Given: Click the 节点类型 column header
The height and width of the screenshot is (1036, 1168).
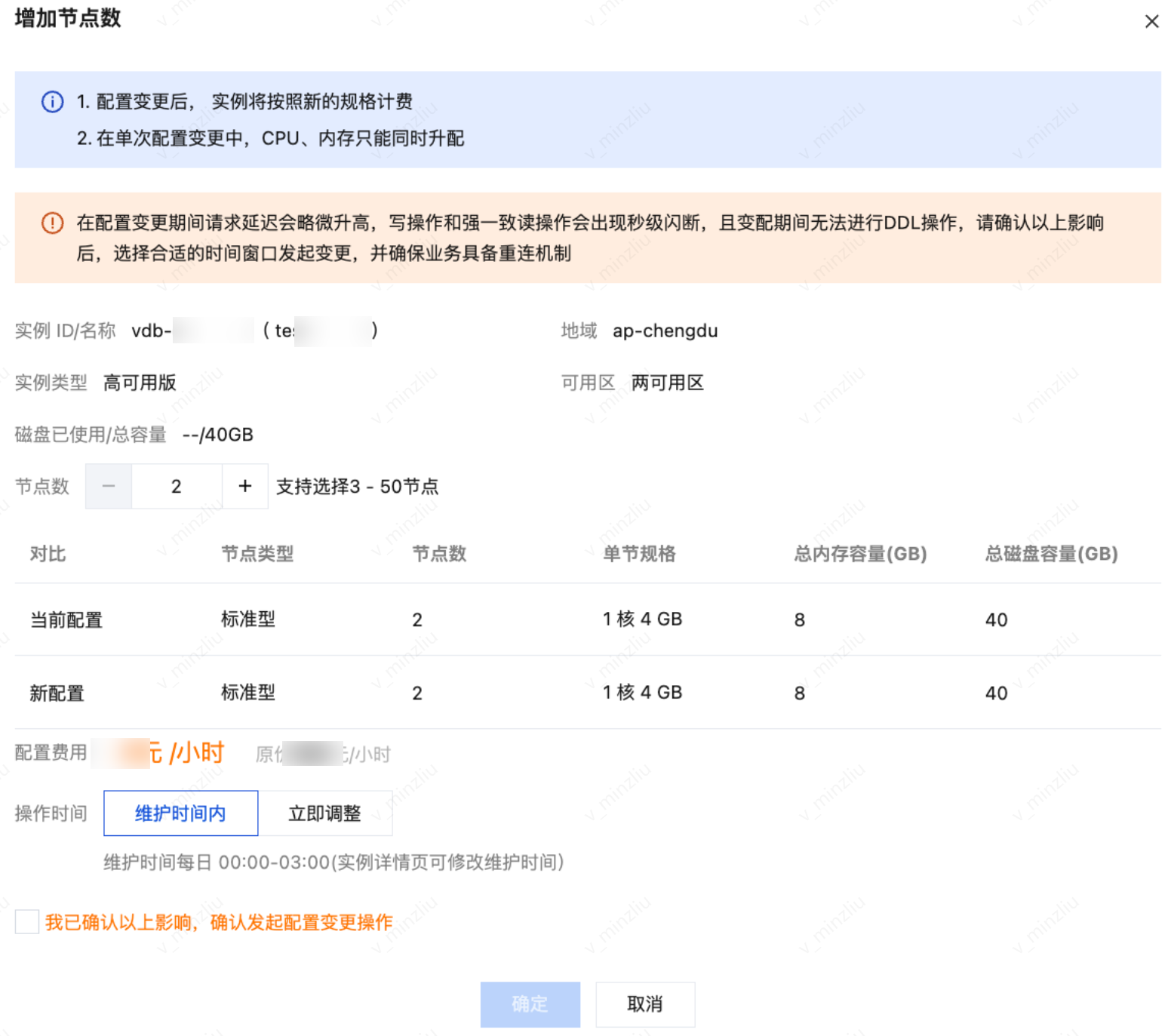Looking at the screenshot, I should click(257, 555).
